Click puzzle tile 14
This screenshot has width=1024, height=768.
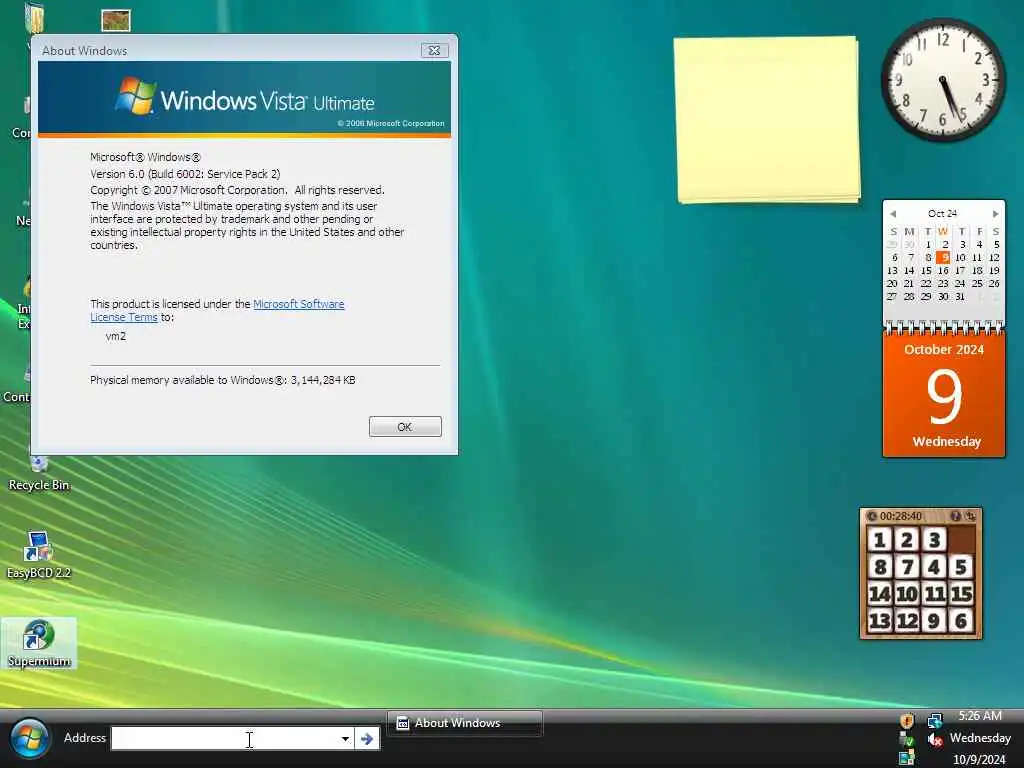[880, 594]
